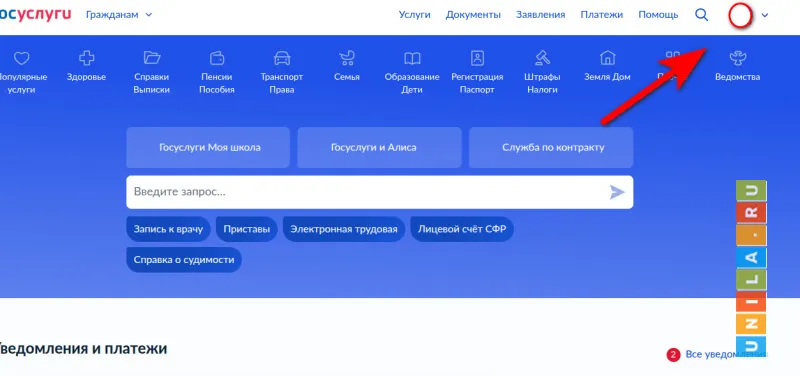800x376 pixels.
Task: Select the Электронная трудовая chip
Action: pyautogui.click(x=344, y=229)
